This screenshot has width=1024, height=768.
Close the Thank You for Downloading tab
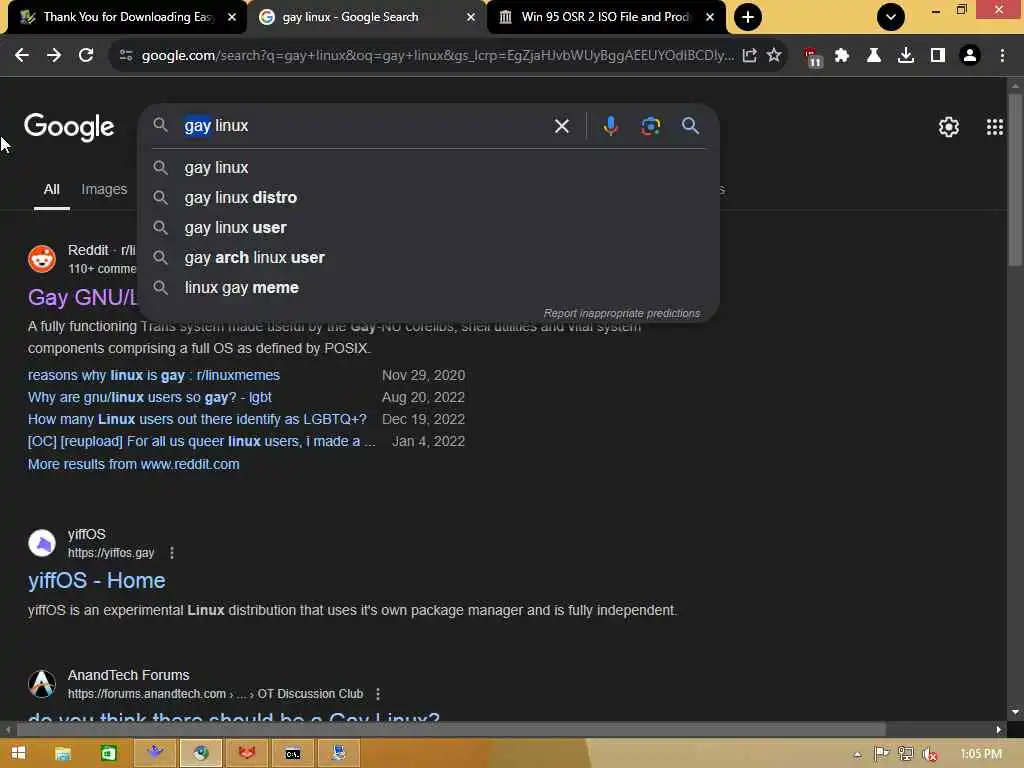point(232,17)
